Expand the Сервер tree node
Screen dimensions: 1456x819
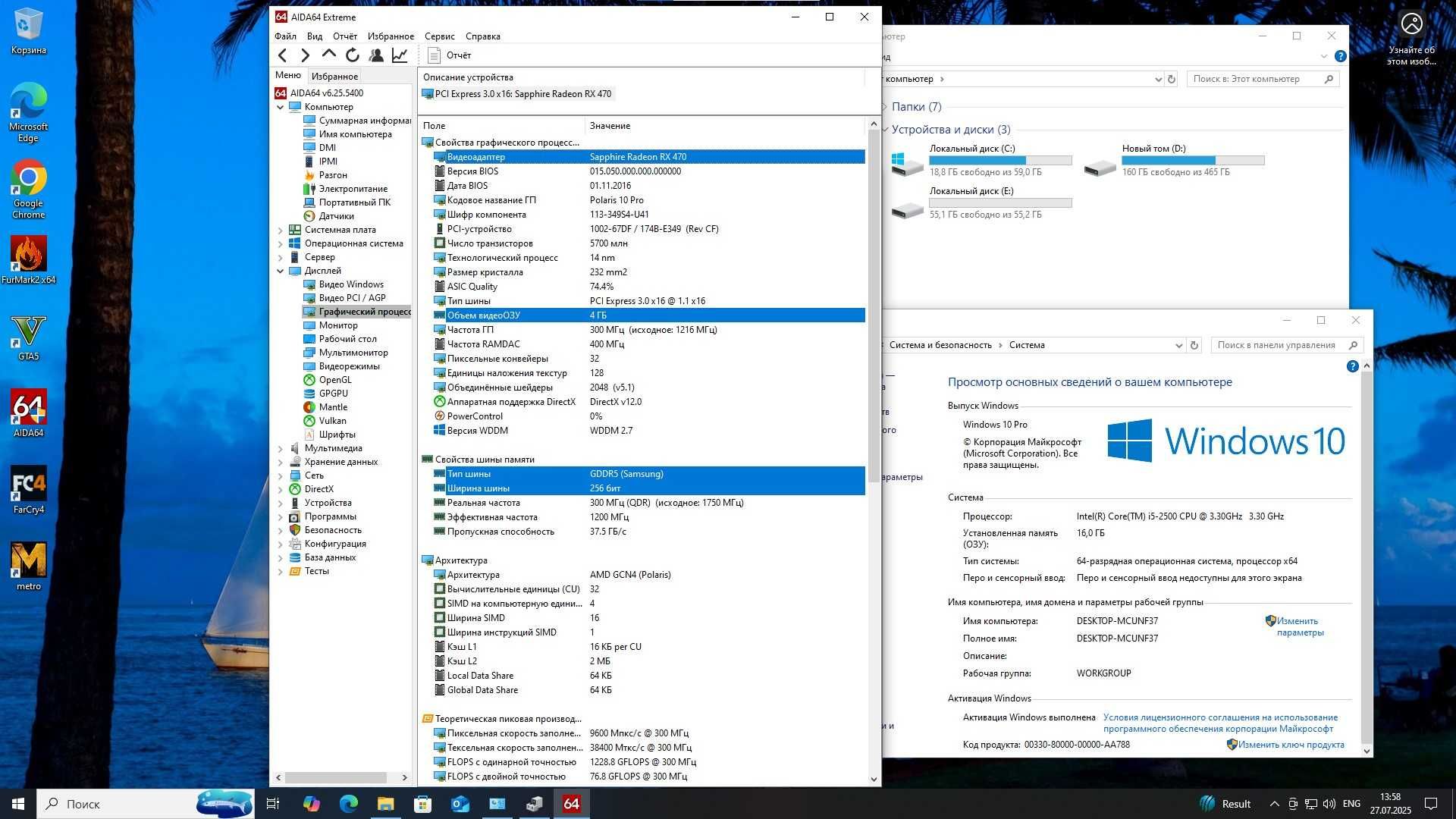click(x=280, y=257)
